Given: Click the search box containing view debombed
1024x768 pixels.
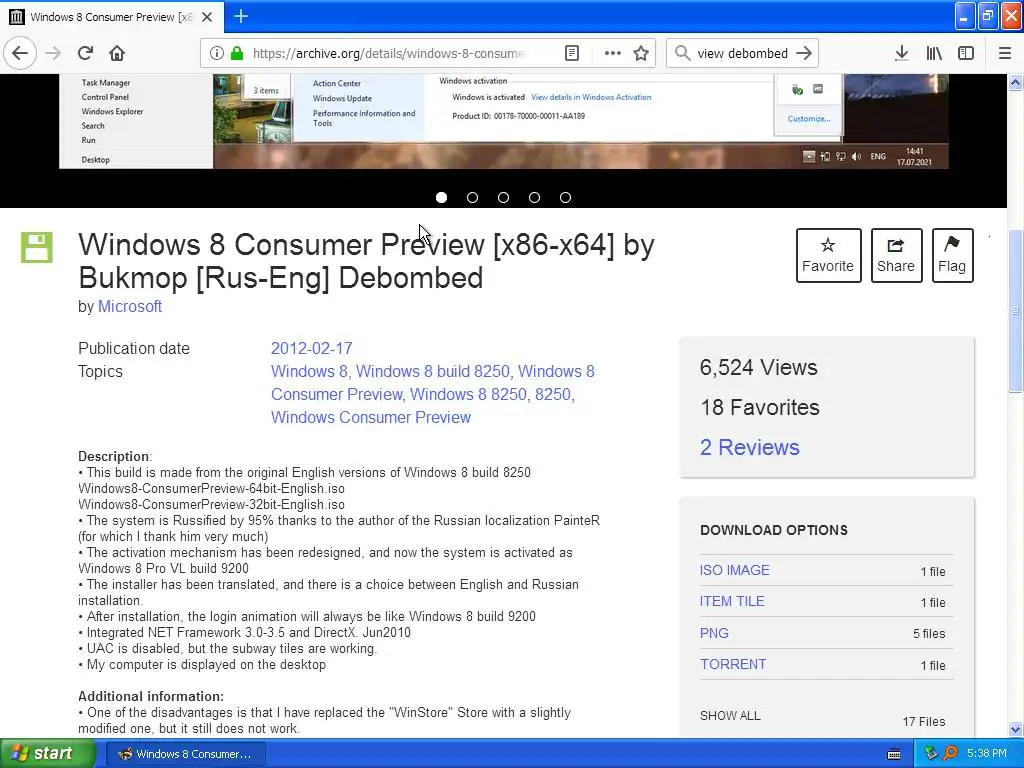Looking at the screenshot, I should [x=742, y=53].
